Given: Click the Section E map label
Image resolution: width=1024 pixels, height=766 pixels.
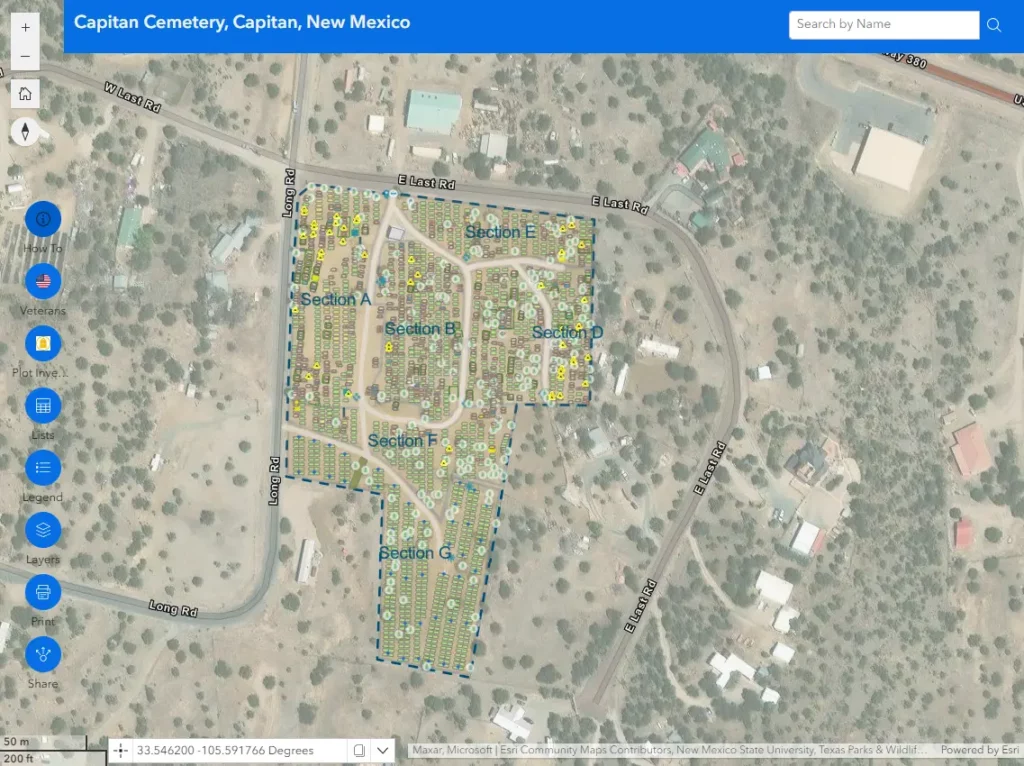Looking at the screenshot, I should (500, 232).
